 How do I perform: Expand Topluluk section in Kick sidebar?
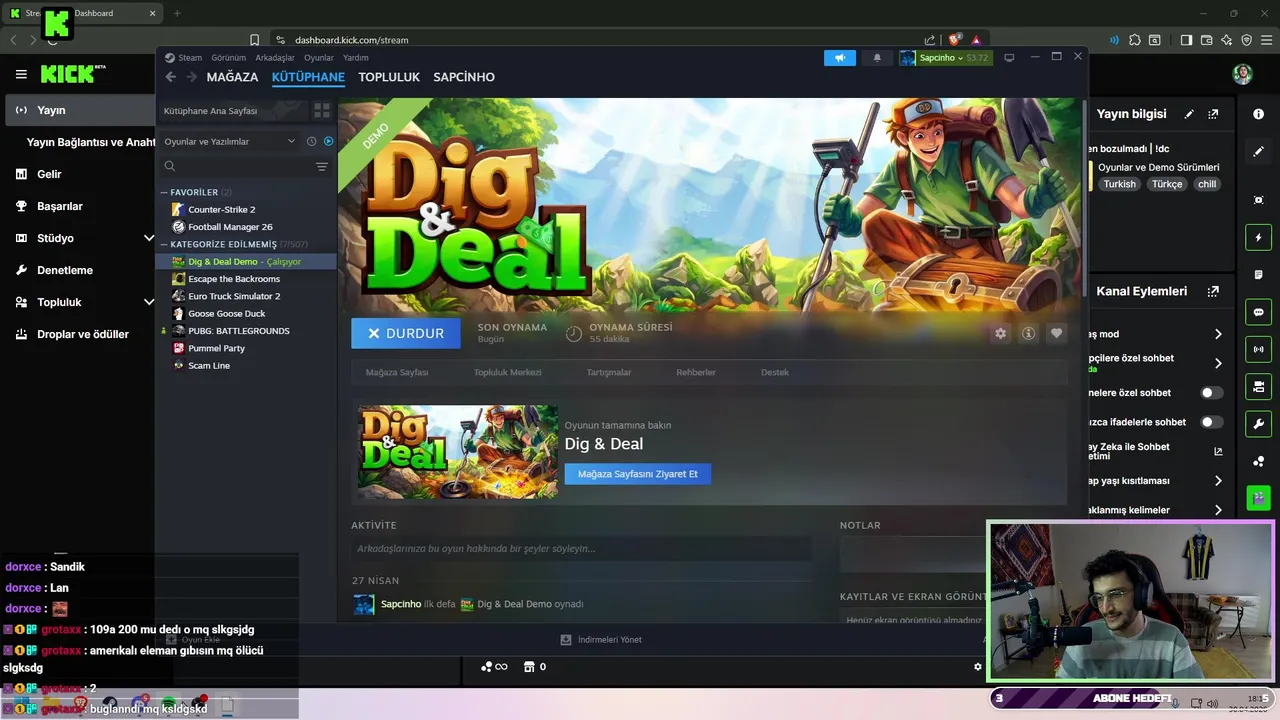[x=148, y=302]
